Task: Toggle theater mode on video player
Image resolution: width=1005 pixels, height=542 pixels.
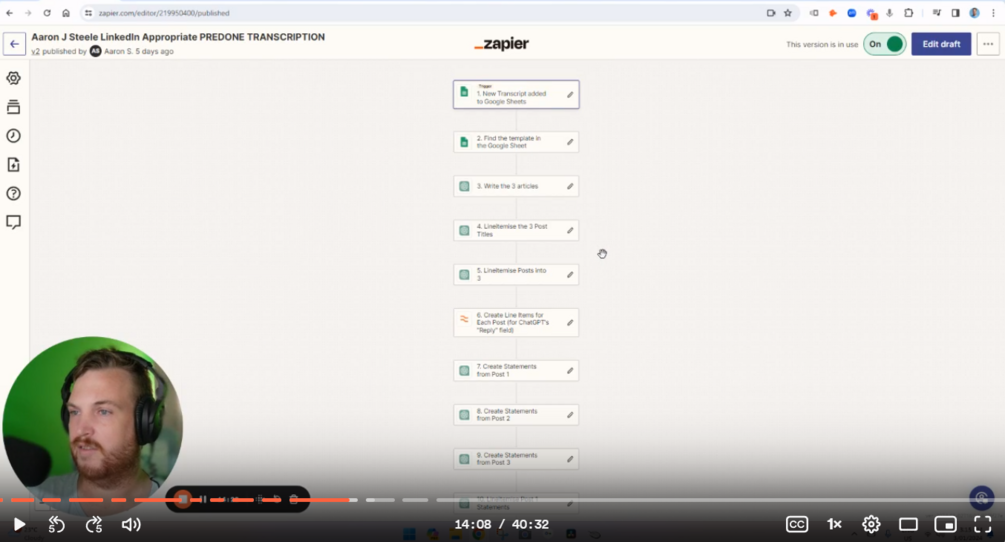Action: [x=908, y=525]
